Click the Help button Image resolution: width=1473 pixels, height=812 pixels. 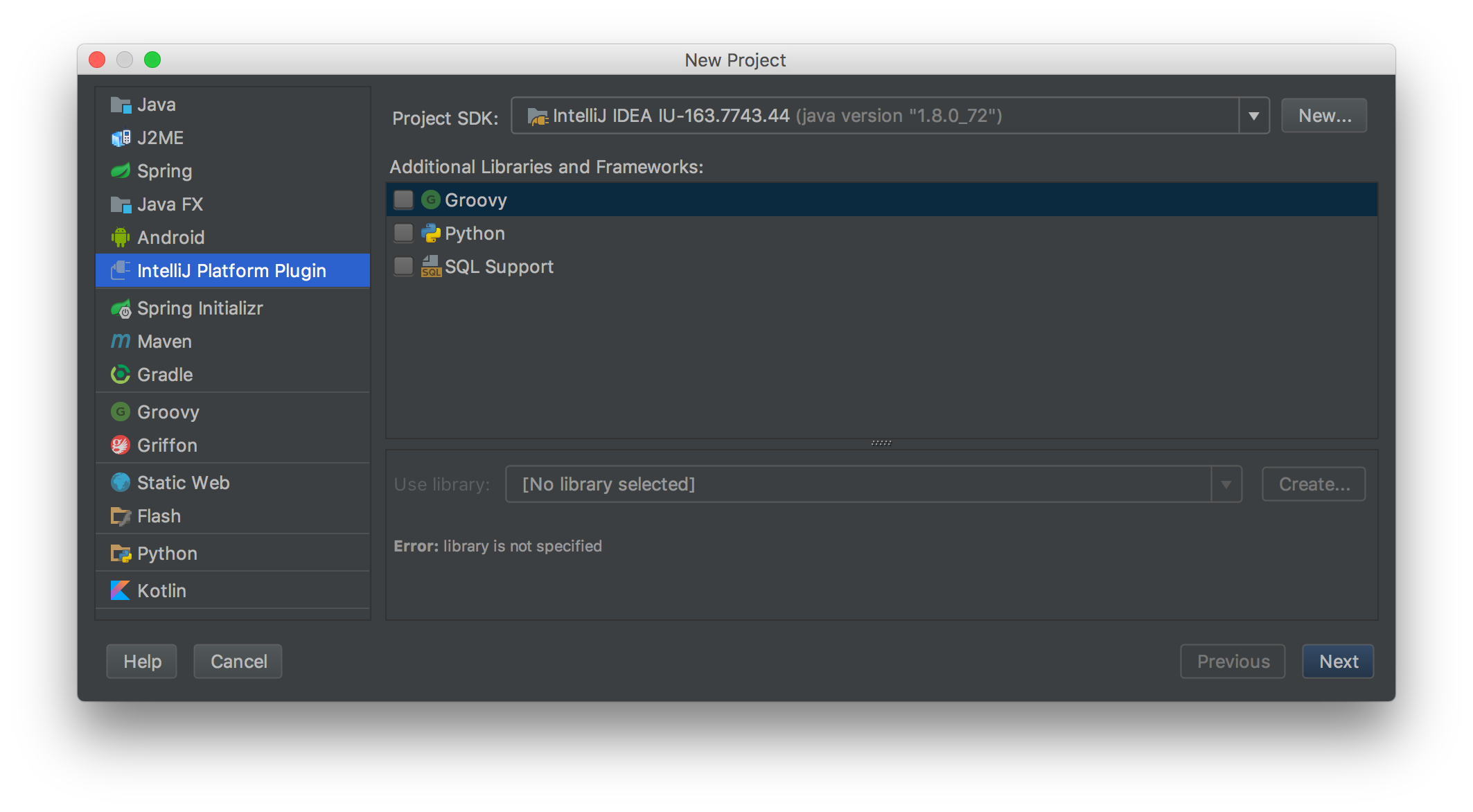[141, 661]
